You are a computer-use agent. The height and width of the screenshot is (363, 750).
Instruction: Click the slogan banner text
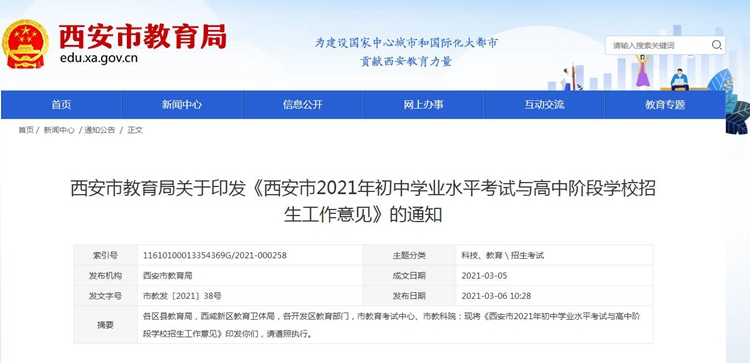tap(406, 52)
